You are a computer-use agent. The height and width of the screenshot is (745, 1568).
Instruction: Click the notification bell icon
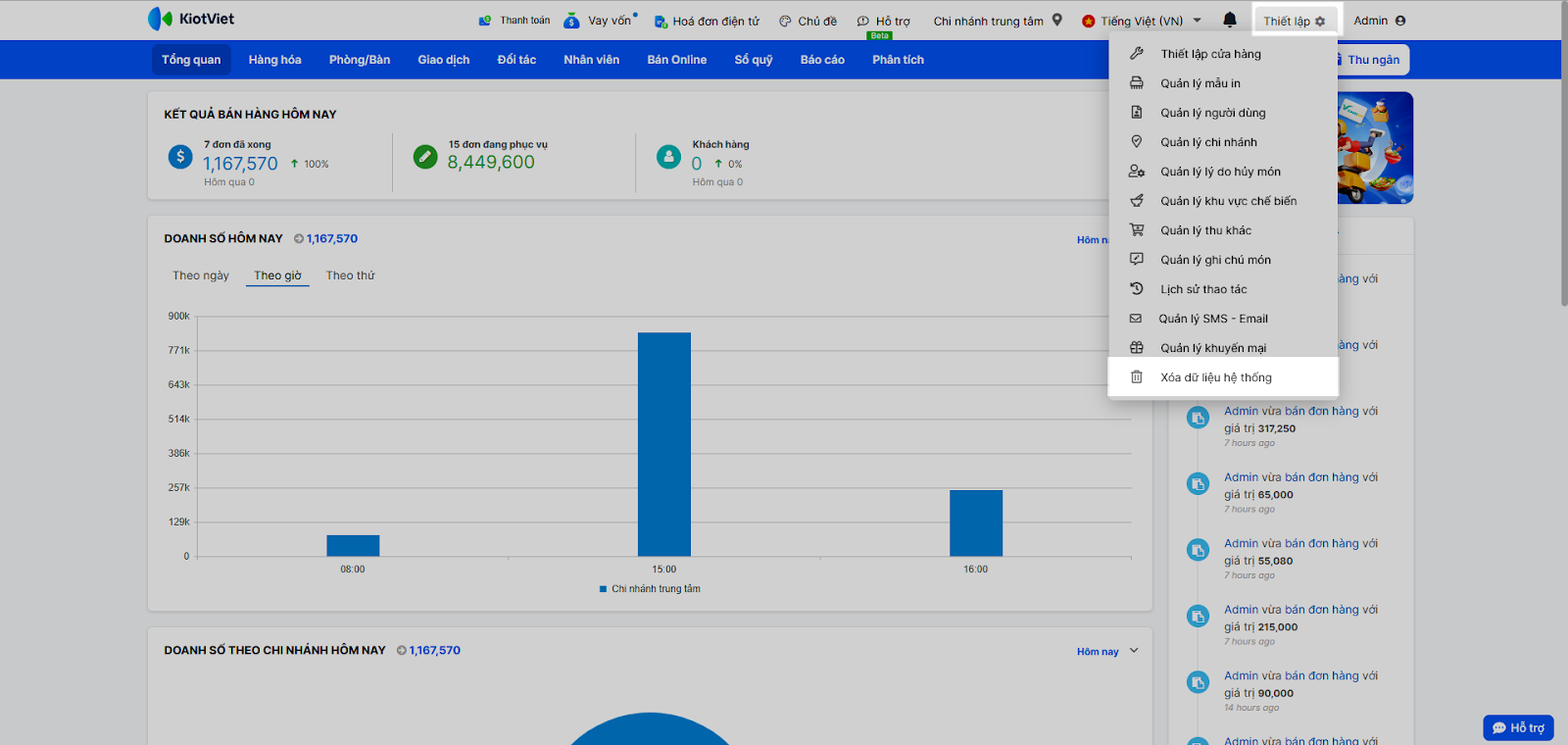coord(1230,20)
